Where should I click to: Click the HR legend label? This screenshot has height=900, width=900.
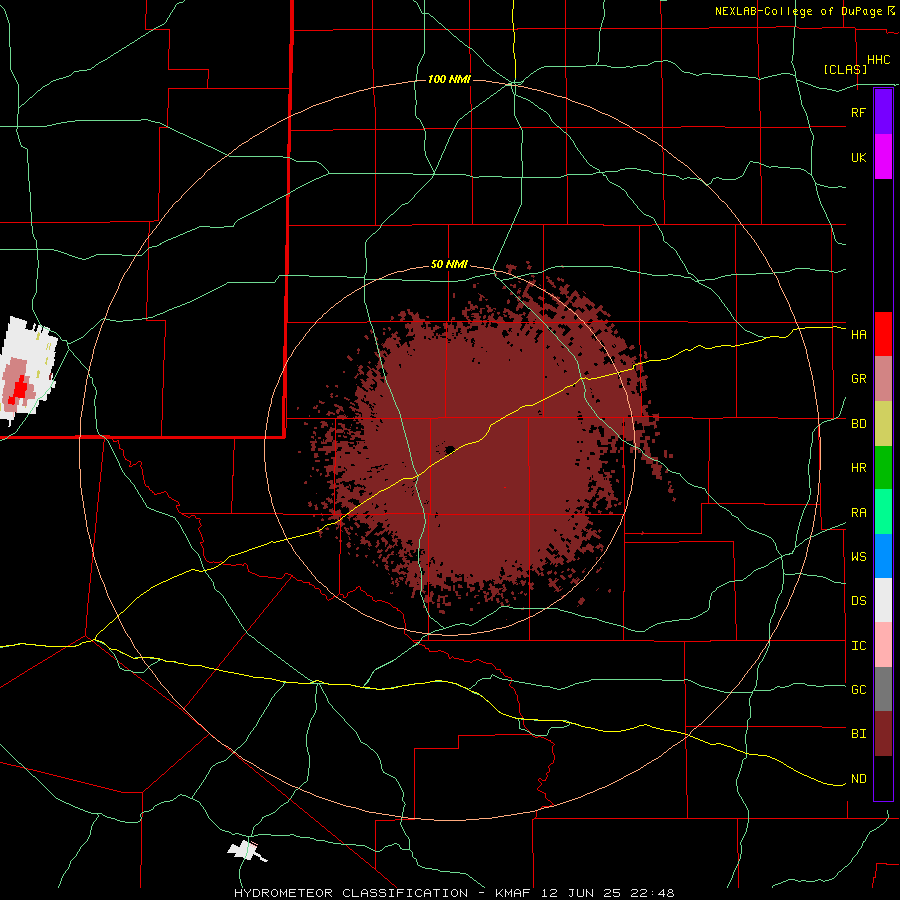click(858, 468)
